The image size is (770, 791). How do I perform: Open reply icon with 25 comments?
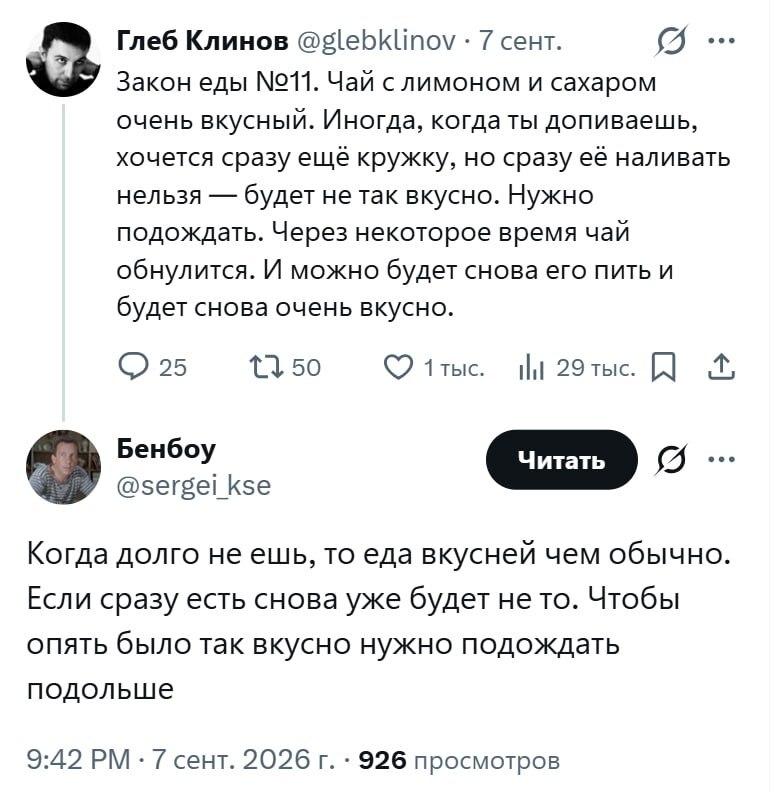(x=133, y=367)
